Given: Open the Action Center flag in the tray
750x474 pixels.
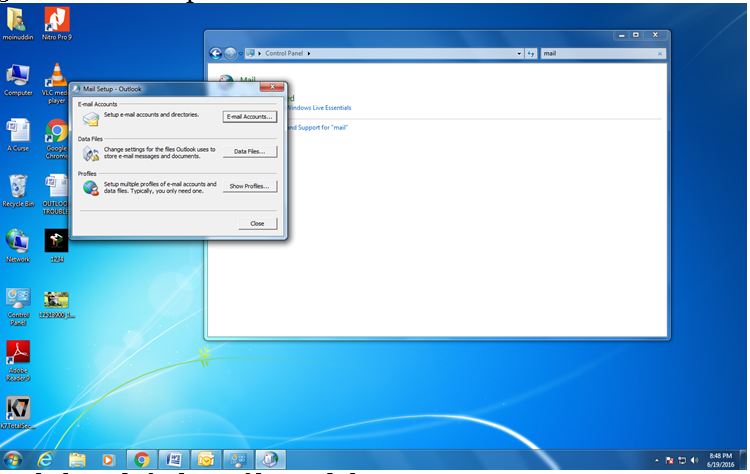Looking at the screenshot, I should click(x=670, y=460).
